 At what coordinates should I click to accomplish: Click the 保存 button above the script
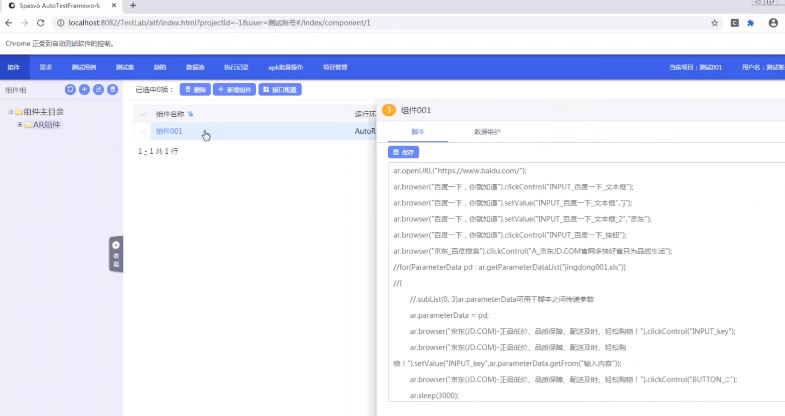click(x=404, y=152)
